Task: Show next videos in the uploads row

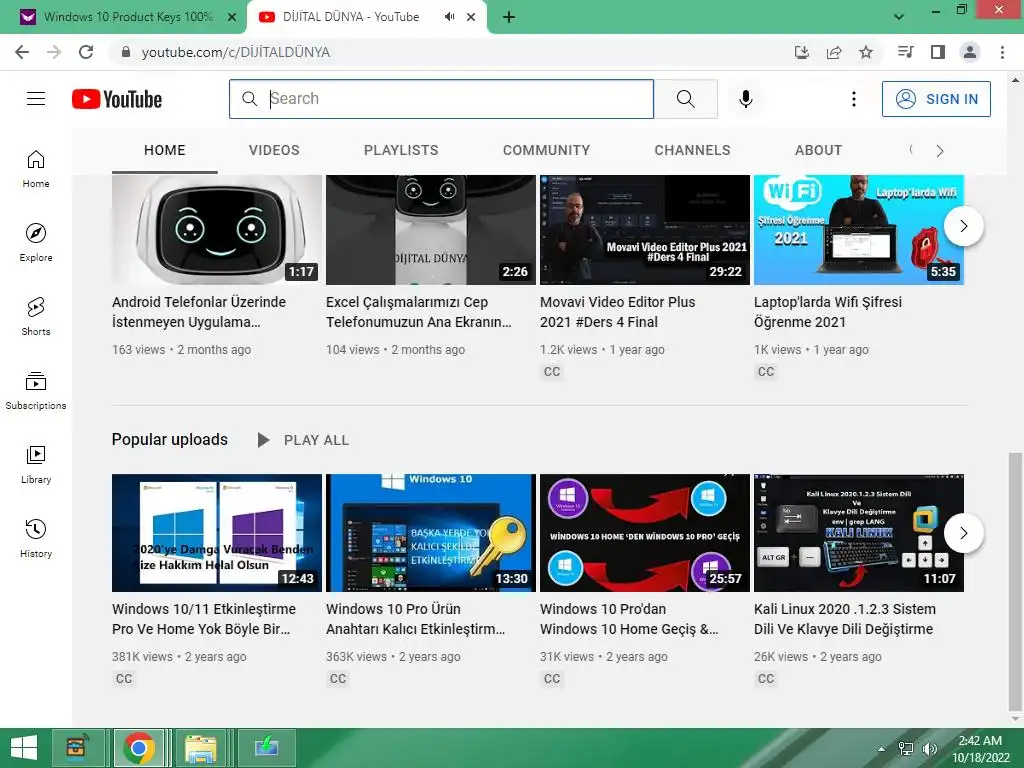Action: [x=964, y=226]
